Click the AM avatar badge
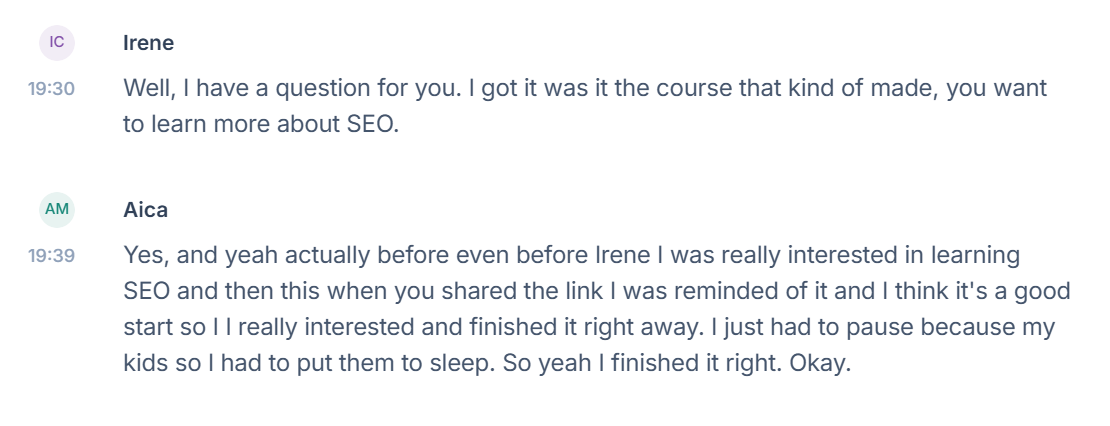 point(57,209)
